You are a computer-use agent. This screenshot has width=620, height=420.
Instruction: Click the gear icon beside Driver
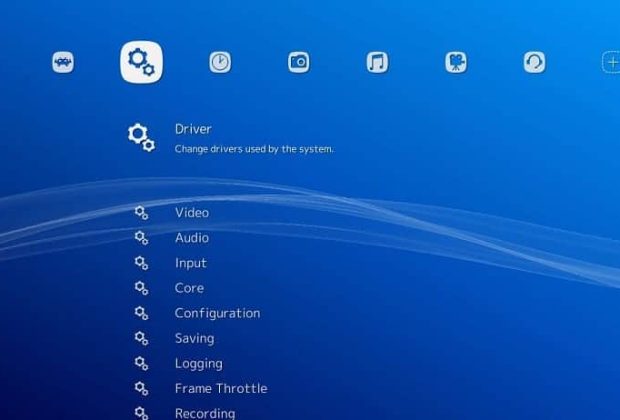pyautogui.click(x=142, y=138)
